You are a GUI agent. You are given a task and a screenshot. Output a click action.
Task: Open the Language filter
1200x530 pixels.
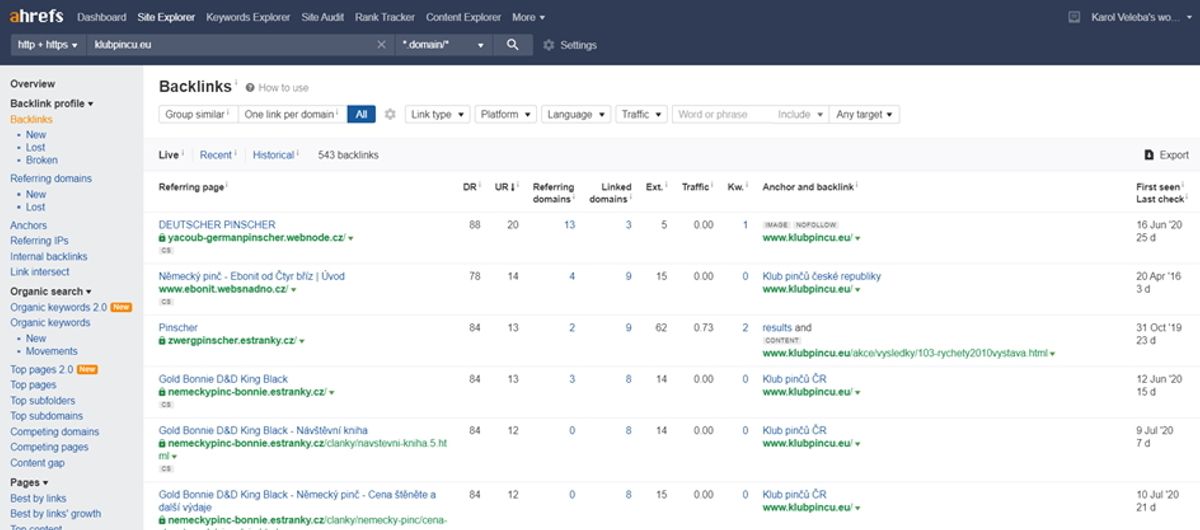coord(576,115)
